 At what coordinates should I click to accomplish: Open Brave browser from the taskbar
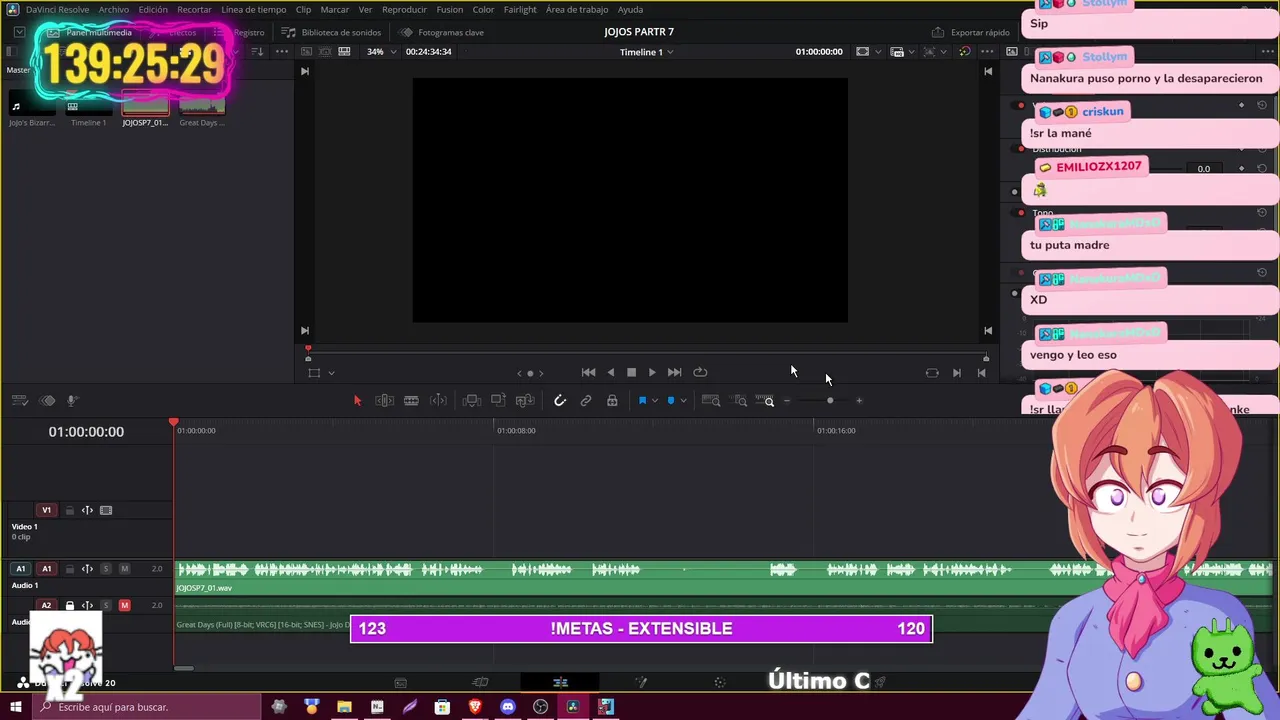[x=475, y=707]
